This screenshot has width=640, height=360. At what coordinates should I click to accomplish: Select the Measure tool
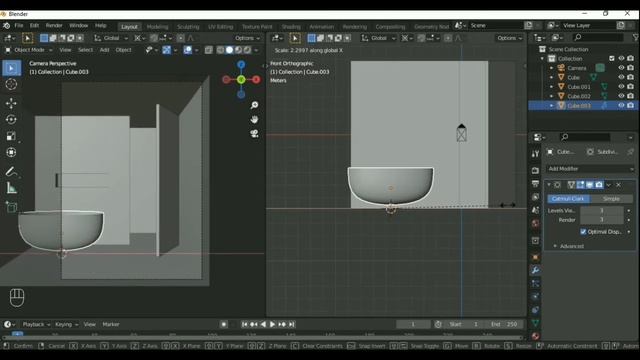coord(11,188)
